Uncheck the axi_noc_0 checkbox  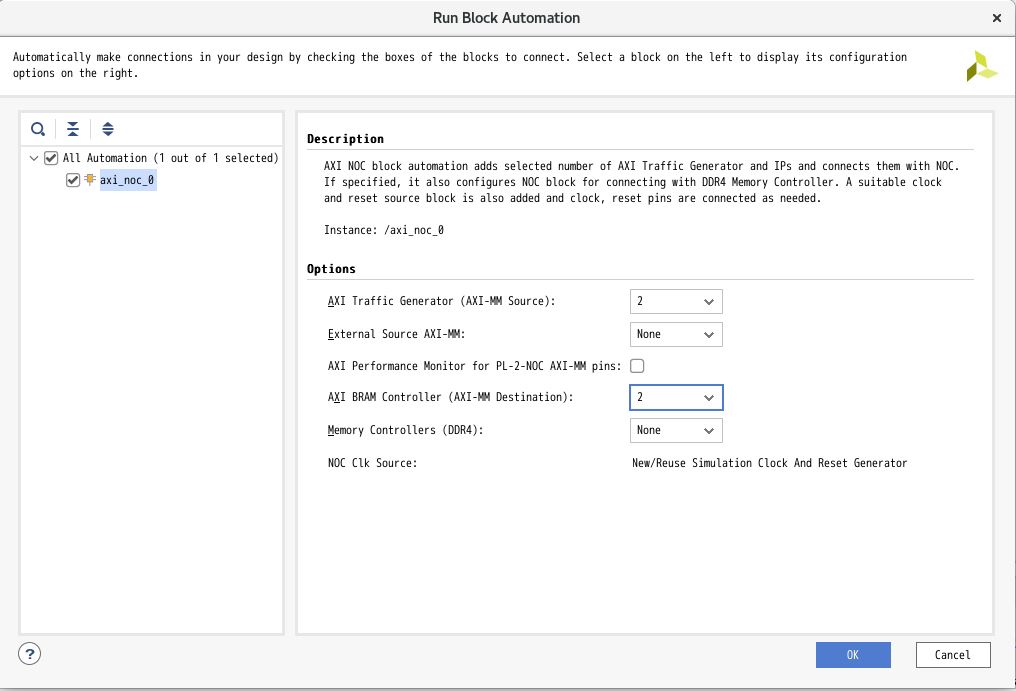click(x=73, y=180)
